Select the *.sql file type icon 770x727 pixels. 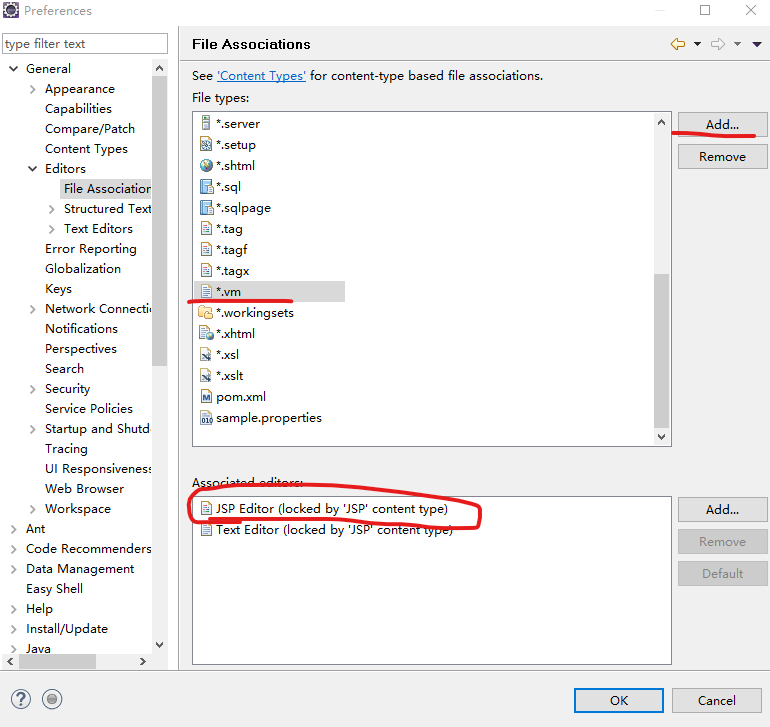click(x=207, y=187)
